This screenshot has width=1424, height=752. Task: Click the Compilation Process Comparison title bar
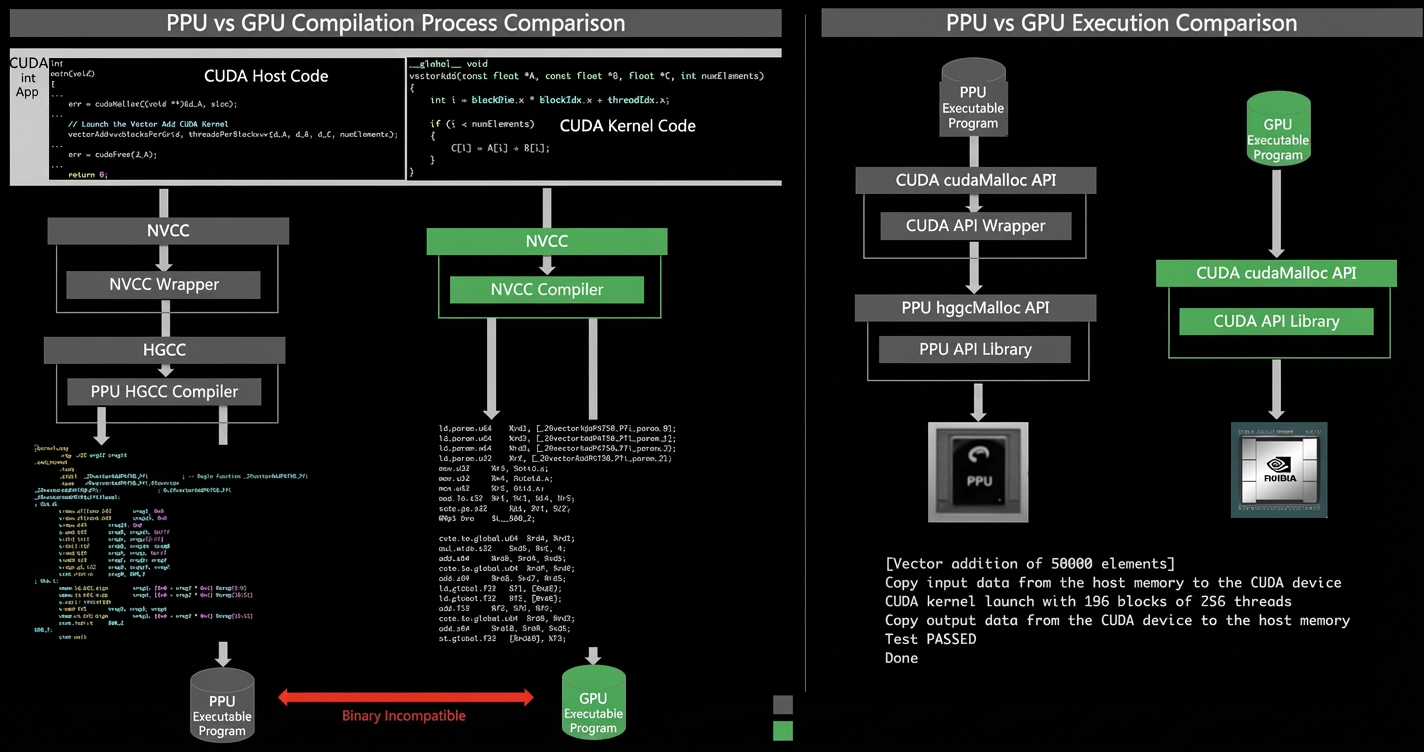[396, 23]
